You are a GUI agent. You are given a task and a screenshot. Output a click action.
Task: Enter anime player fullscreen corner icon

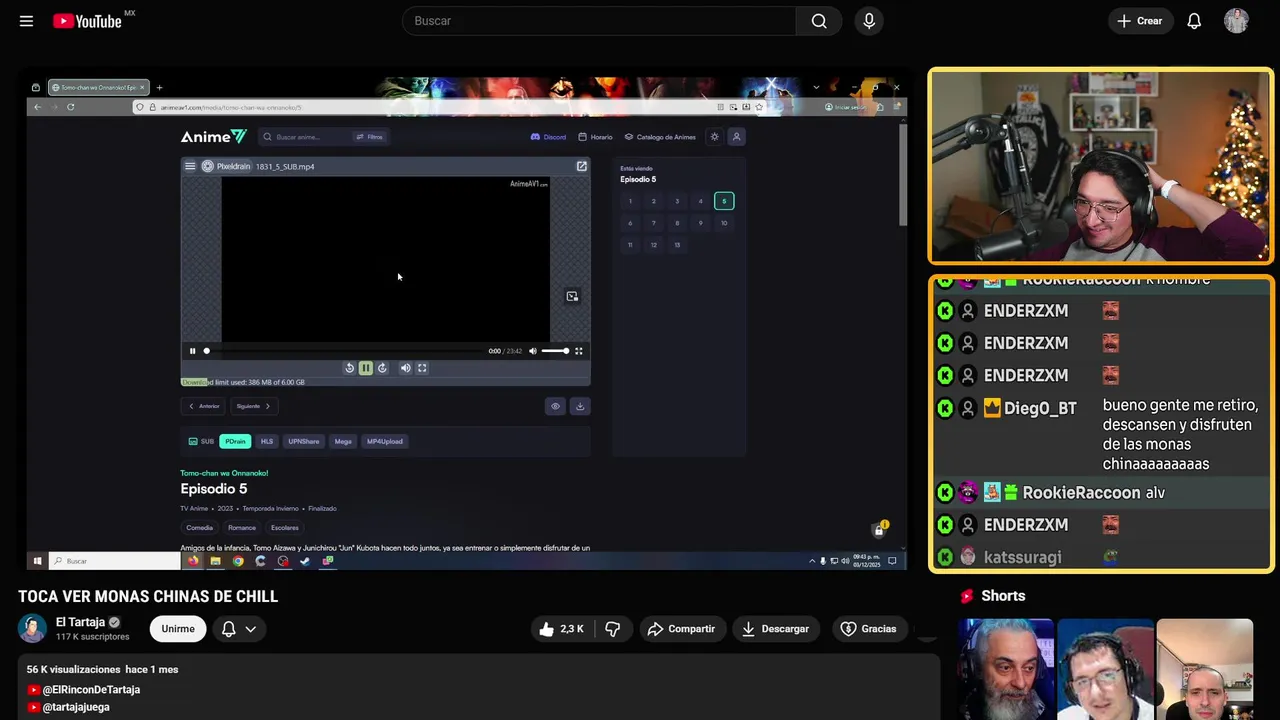[x=578, y=351]
